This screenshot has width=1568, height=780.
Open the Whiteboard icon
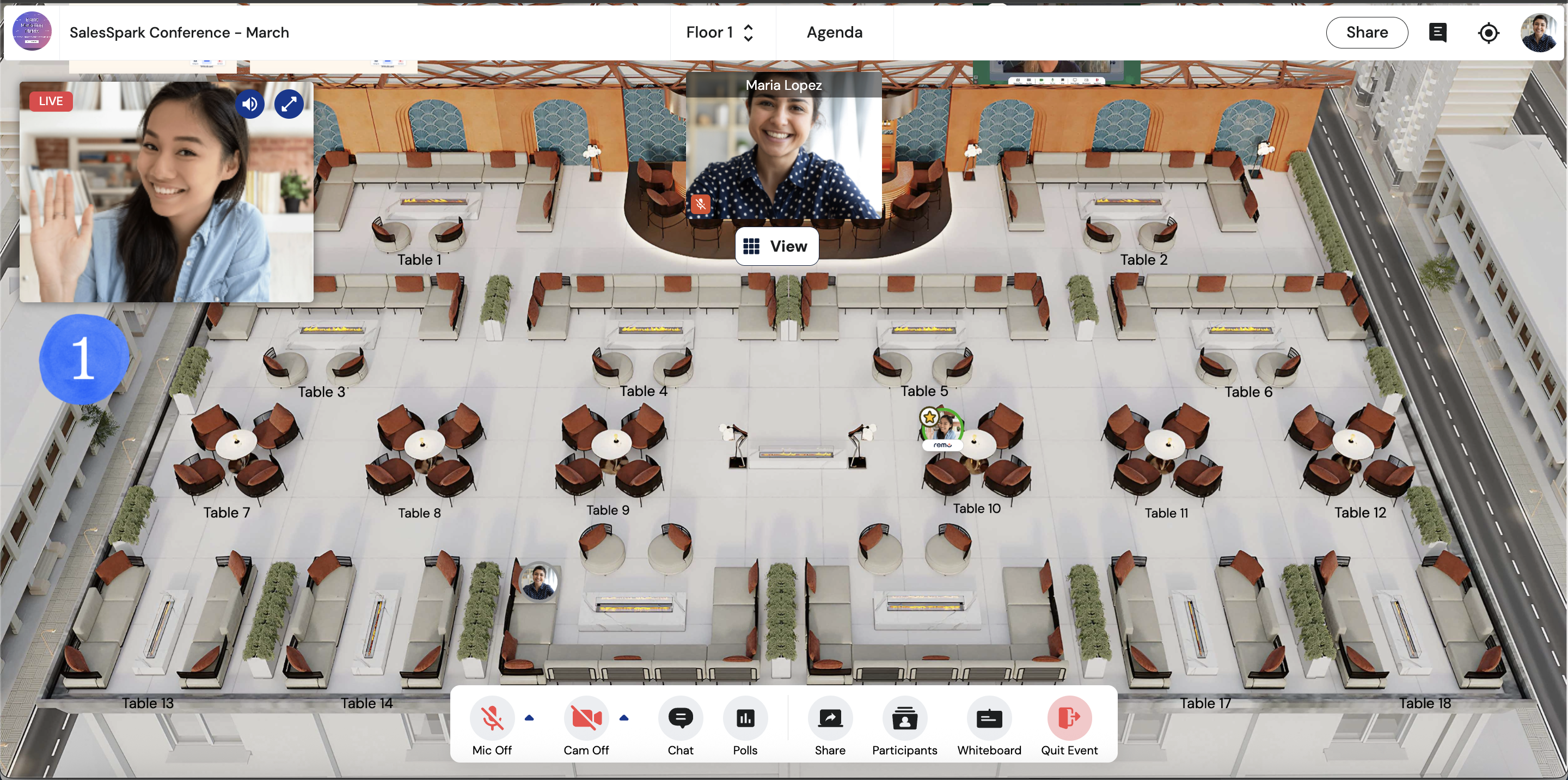click(x=989, y=718)
